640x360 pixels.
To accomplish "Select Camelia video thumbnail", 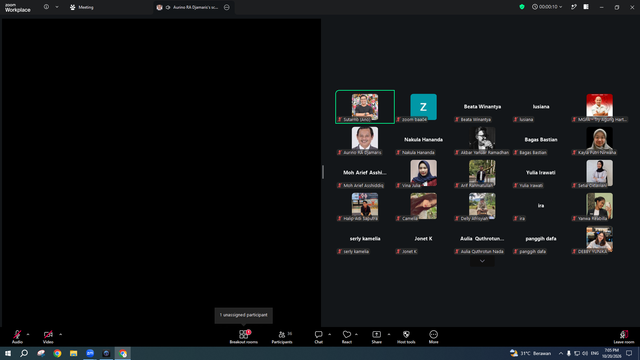I will (423, 206).
